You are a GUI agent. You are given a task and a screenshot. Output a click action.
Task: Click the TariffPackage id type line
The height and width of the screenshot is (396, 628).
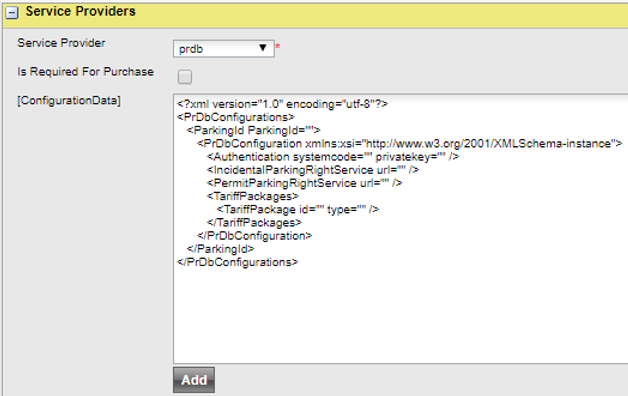point(298,210)
